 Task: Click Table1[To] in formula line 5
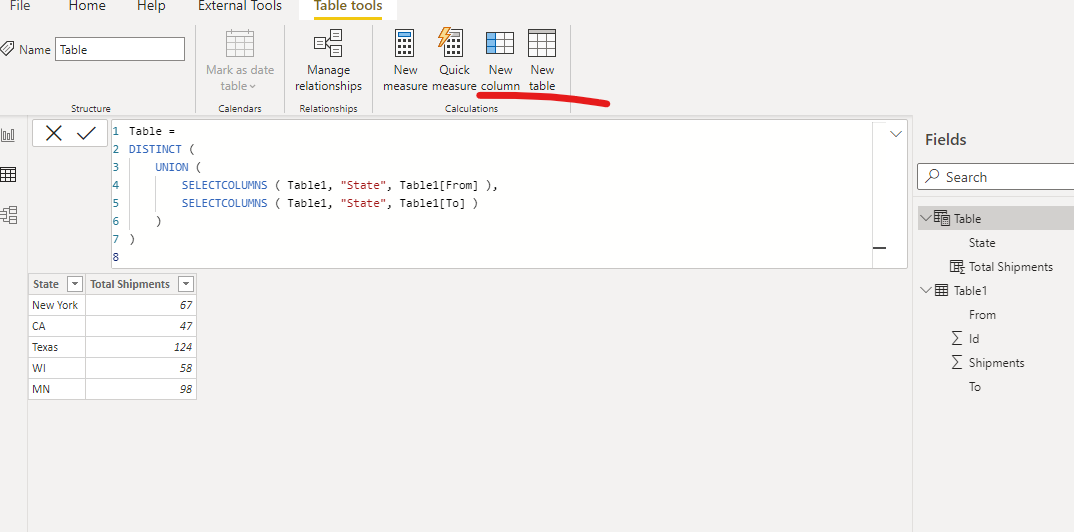432,203
